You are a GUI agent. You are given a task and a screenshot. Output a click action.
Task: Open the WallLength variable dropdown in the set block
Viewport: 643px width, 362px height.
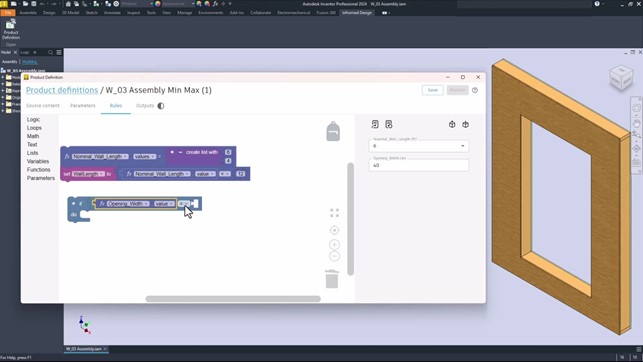[x=88, y=174]
